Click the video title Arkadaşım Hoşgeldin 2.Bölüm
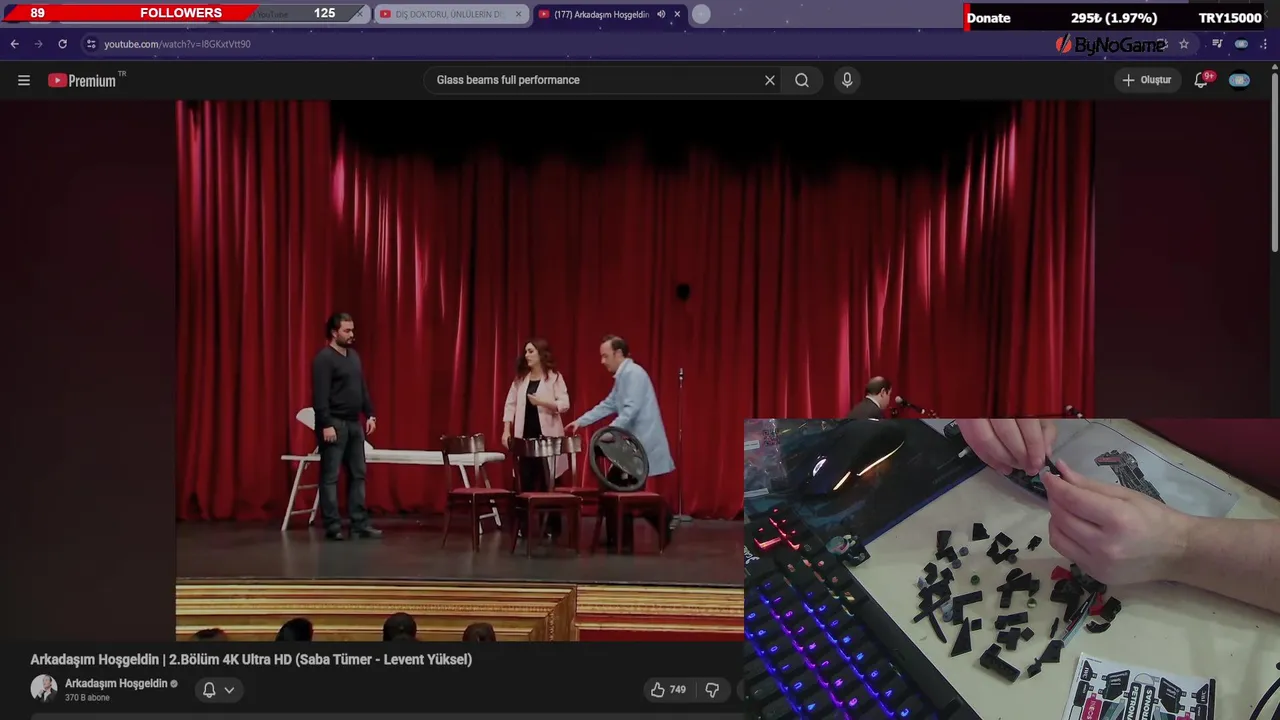Viewport: 1280px width, 720px height. pyautogui.click(x=251, y=660)
